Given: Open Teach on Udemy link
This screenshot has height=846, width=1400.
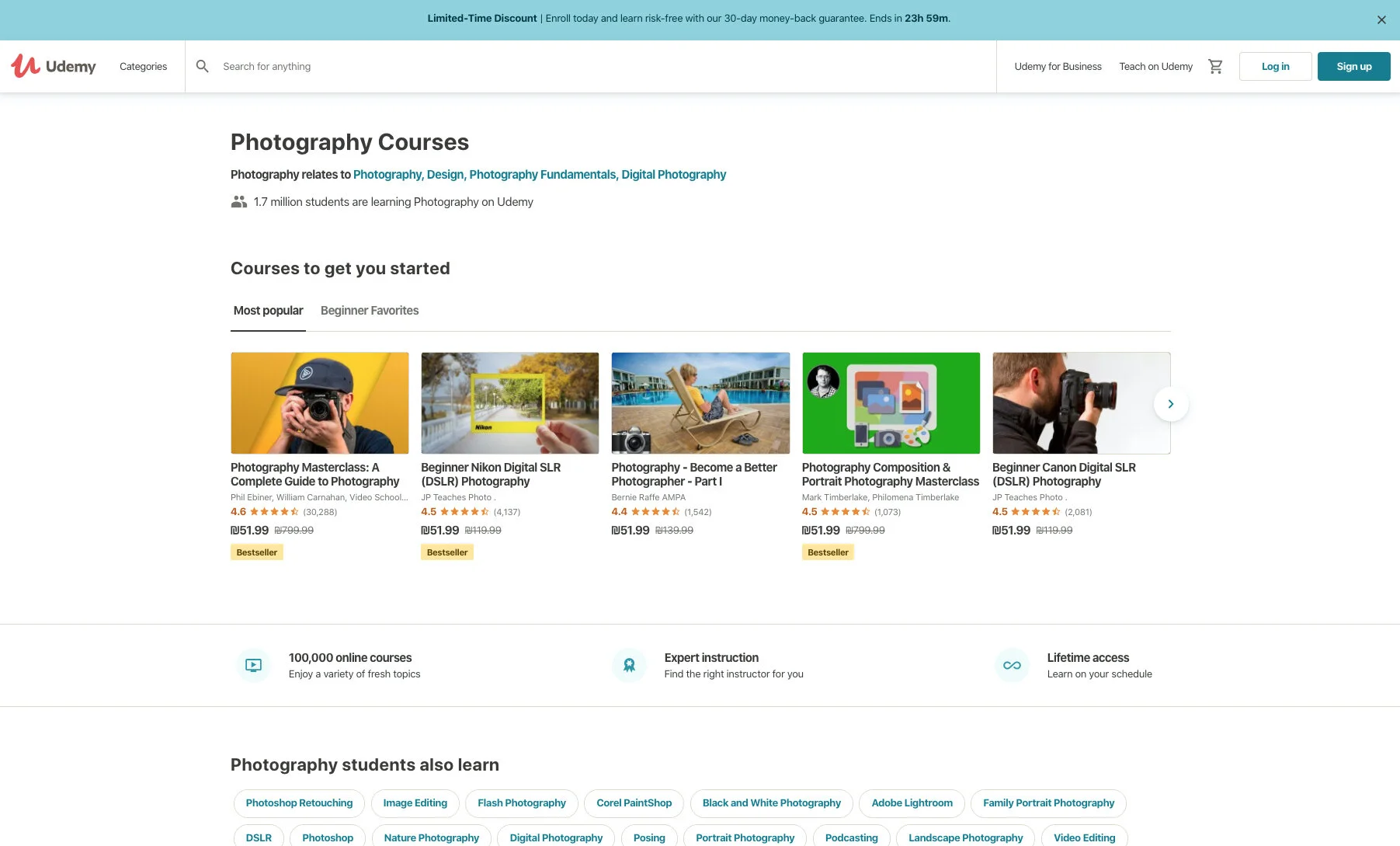Looking at the screenshot, I should coord(1155,66).
